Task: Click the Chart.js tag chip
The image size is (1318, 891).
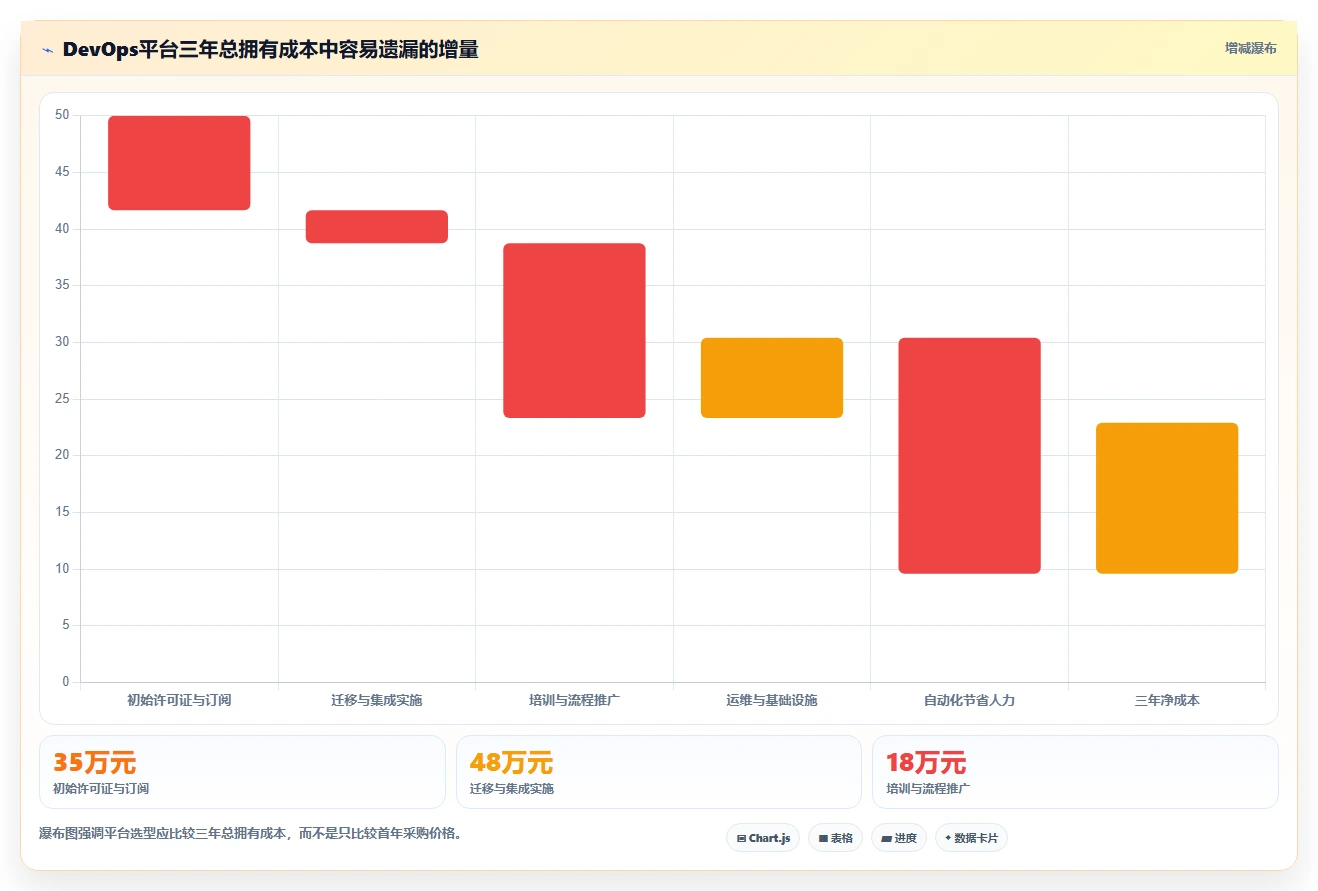Action: [x=763, y=838]
